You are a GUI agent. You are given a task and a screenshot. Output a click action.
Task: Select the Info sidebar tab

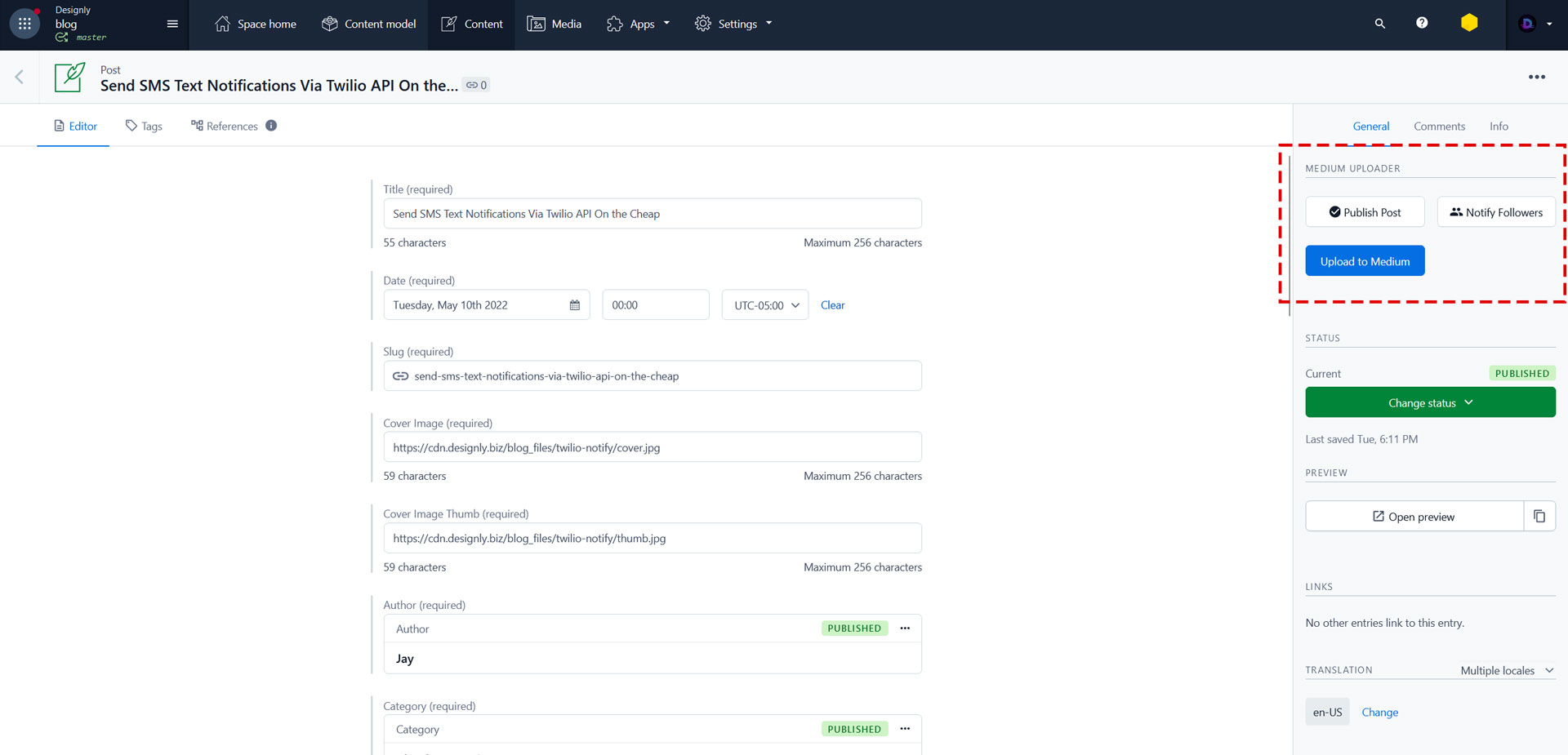pyautogui.click(x=1499, y=126)
